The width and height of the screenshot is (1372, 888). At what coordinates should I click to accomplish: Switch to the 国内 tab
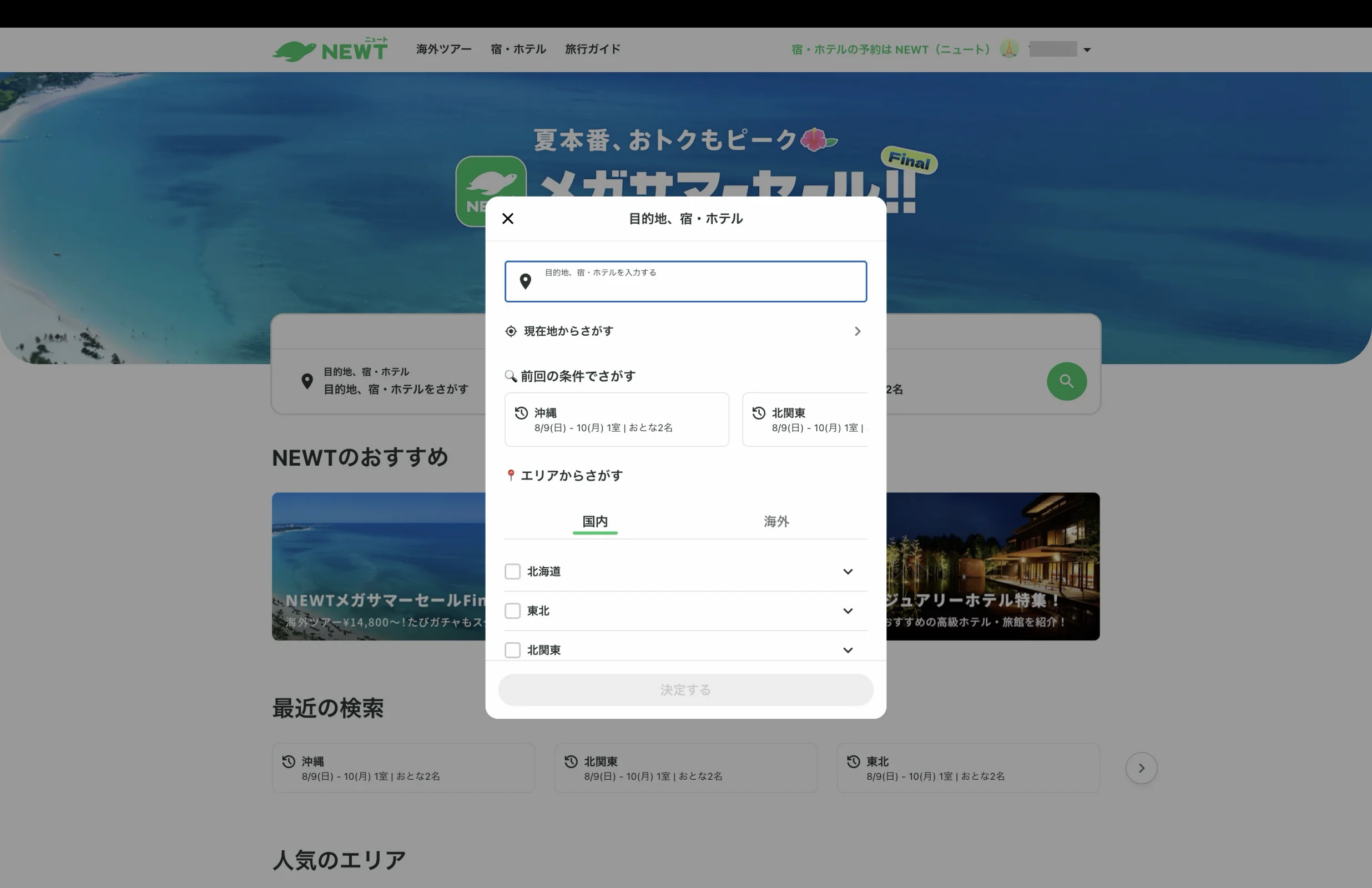pyautogui.click(x=595, y=521)
